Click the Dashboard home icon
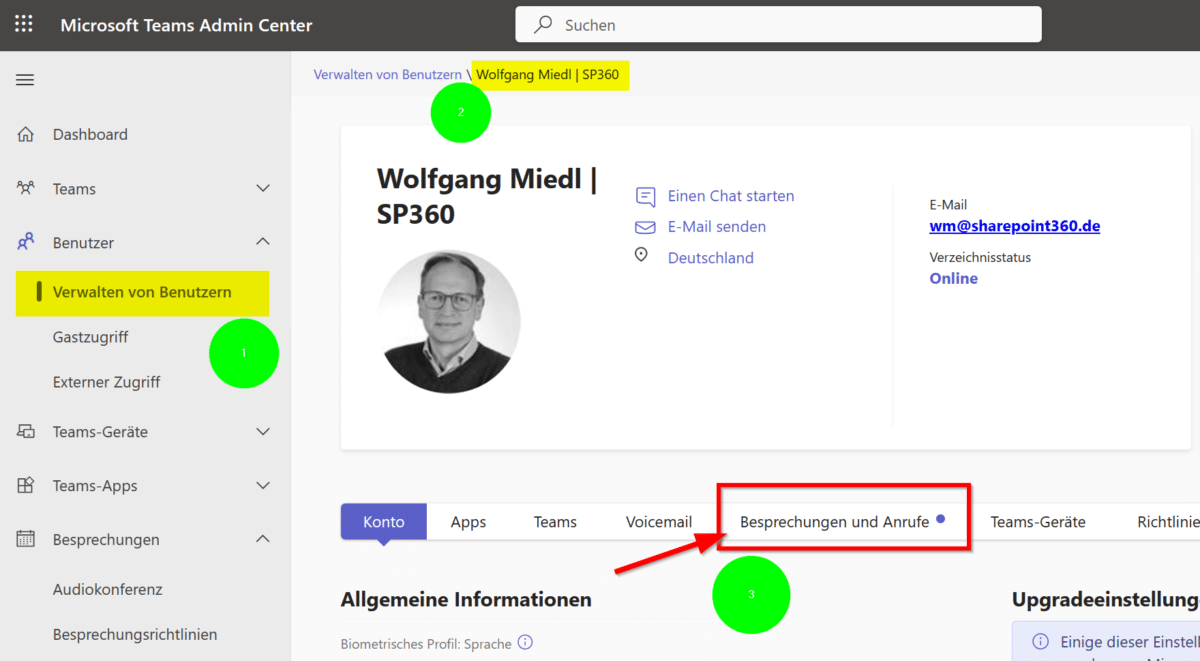 coord(26,134)
